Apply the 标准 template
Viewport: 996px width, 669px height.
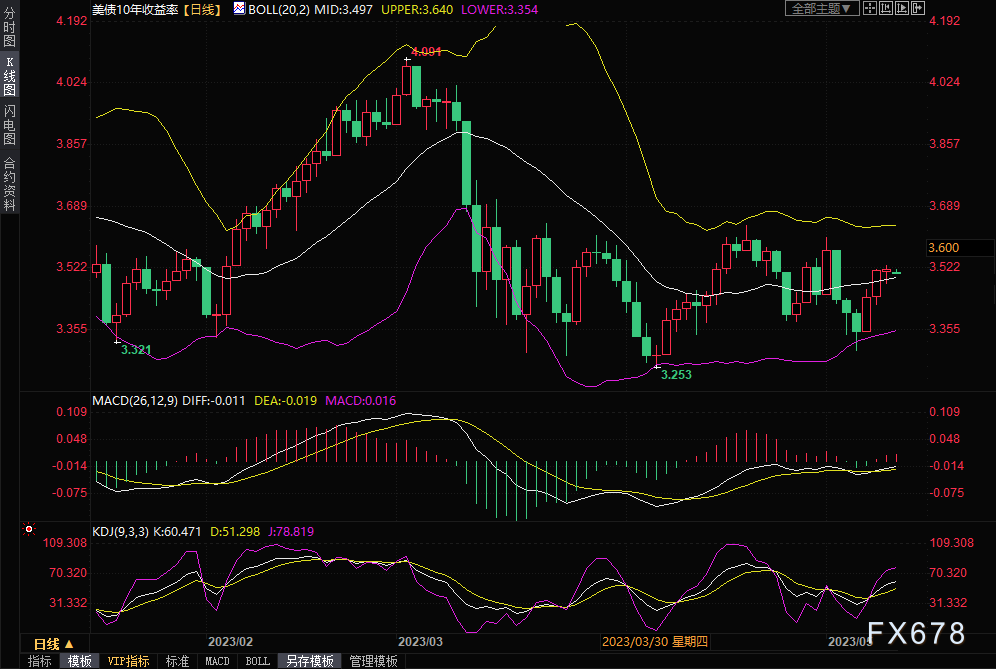click(x=177, y=661)
